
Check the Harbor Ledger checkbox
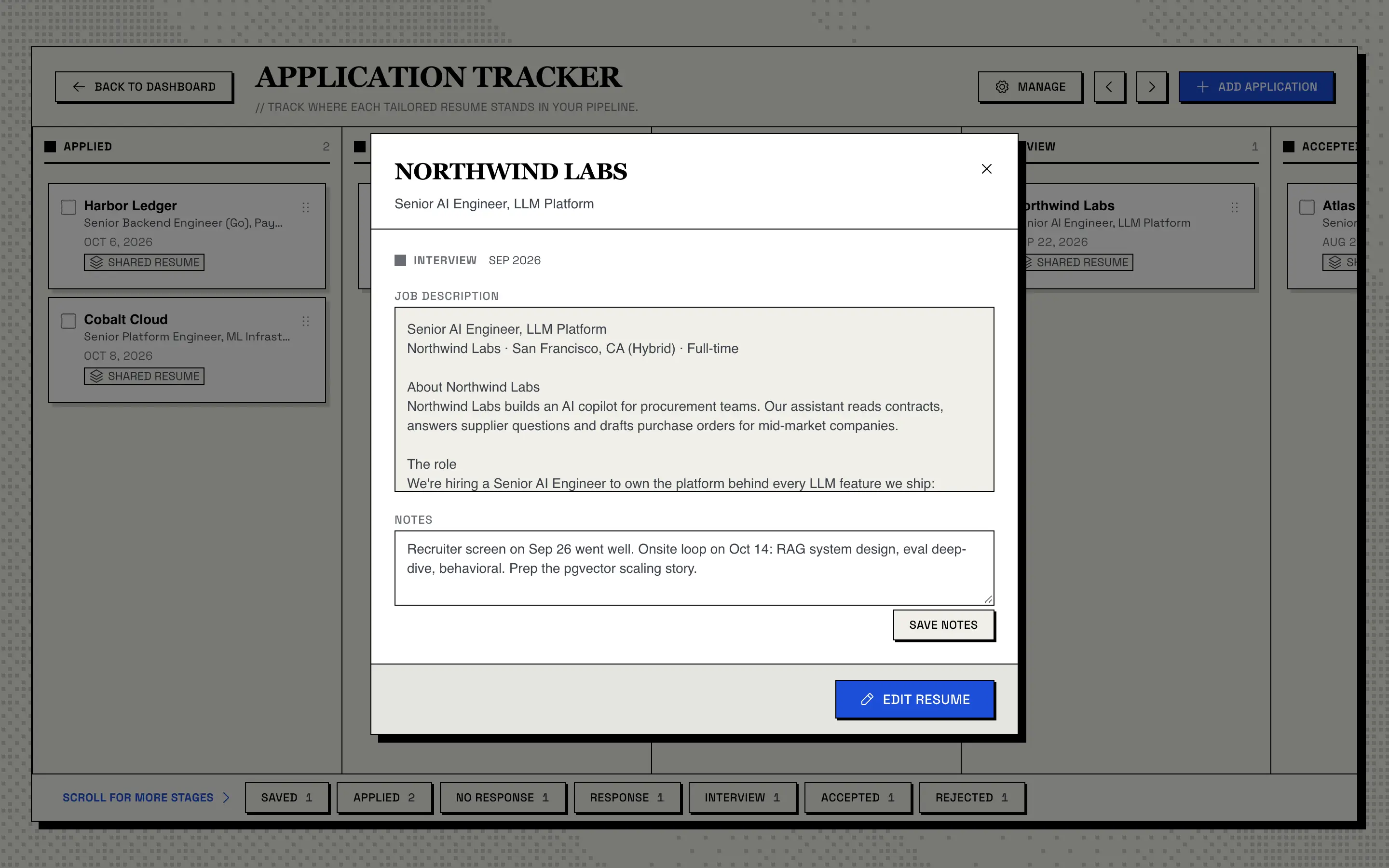(x=68, y=207)
